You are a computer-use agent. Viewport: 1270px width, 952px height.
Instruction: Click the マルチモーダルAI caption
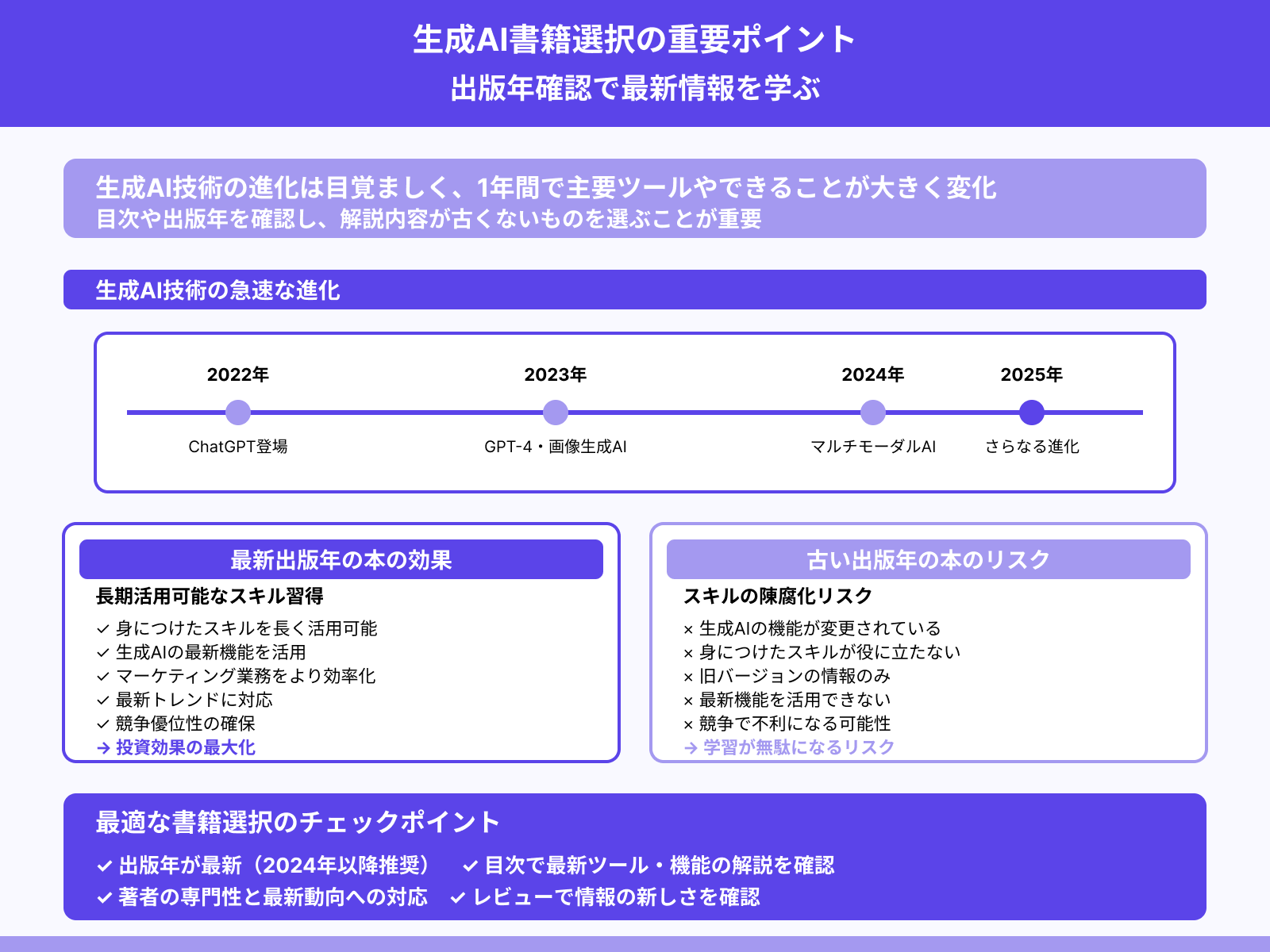tap(873, 447)
